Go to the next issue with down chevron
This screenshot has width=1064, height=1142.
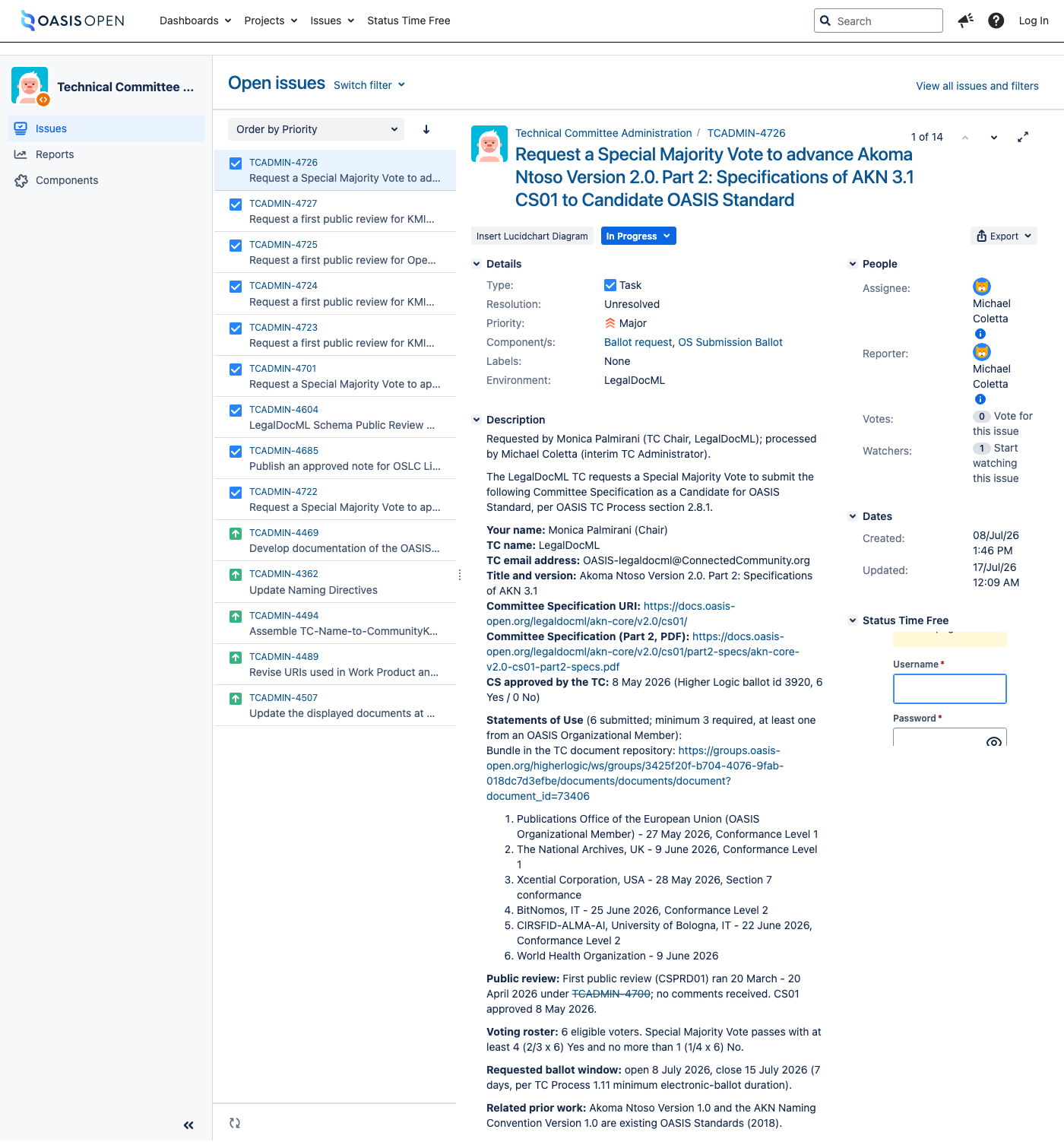coord(993,138)
